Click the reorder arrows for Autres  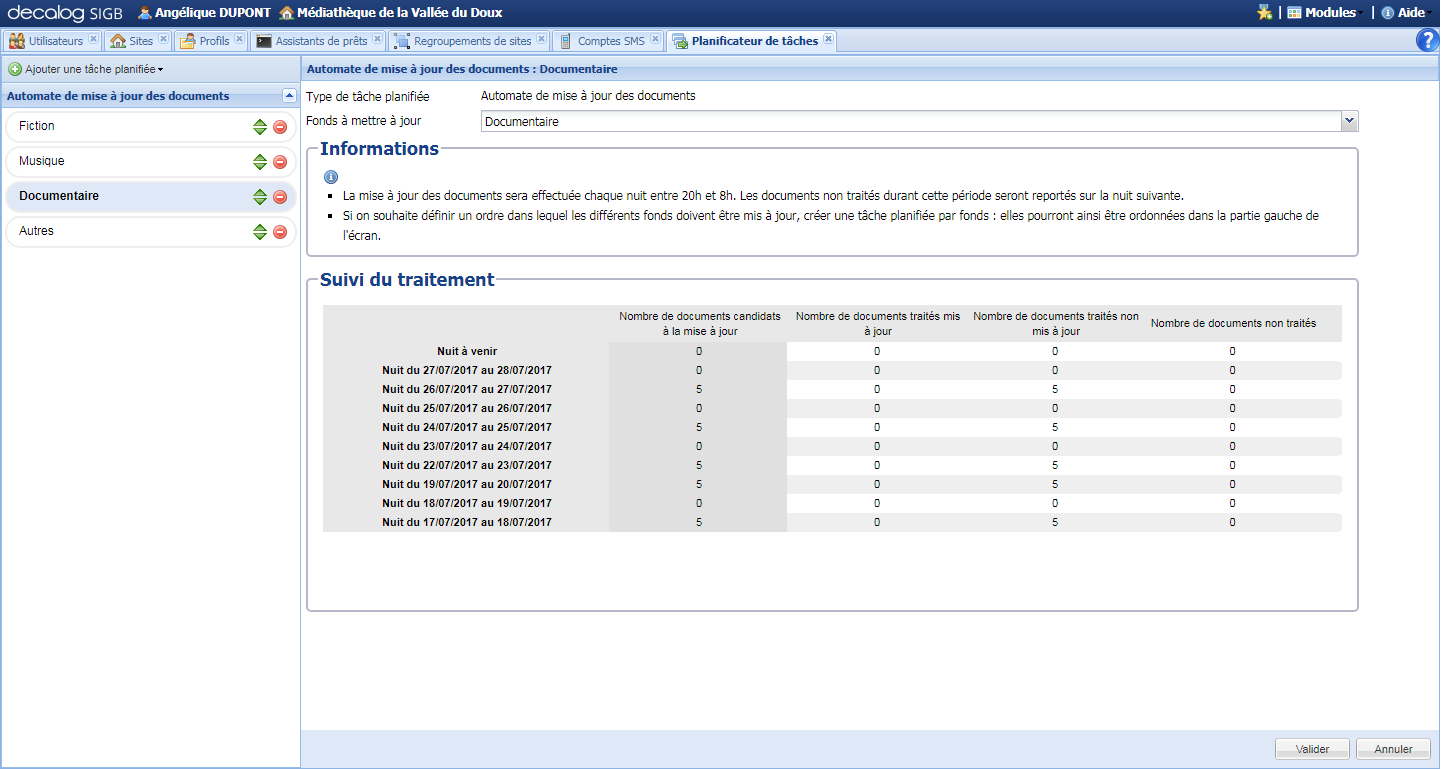(x=260, y=232)
